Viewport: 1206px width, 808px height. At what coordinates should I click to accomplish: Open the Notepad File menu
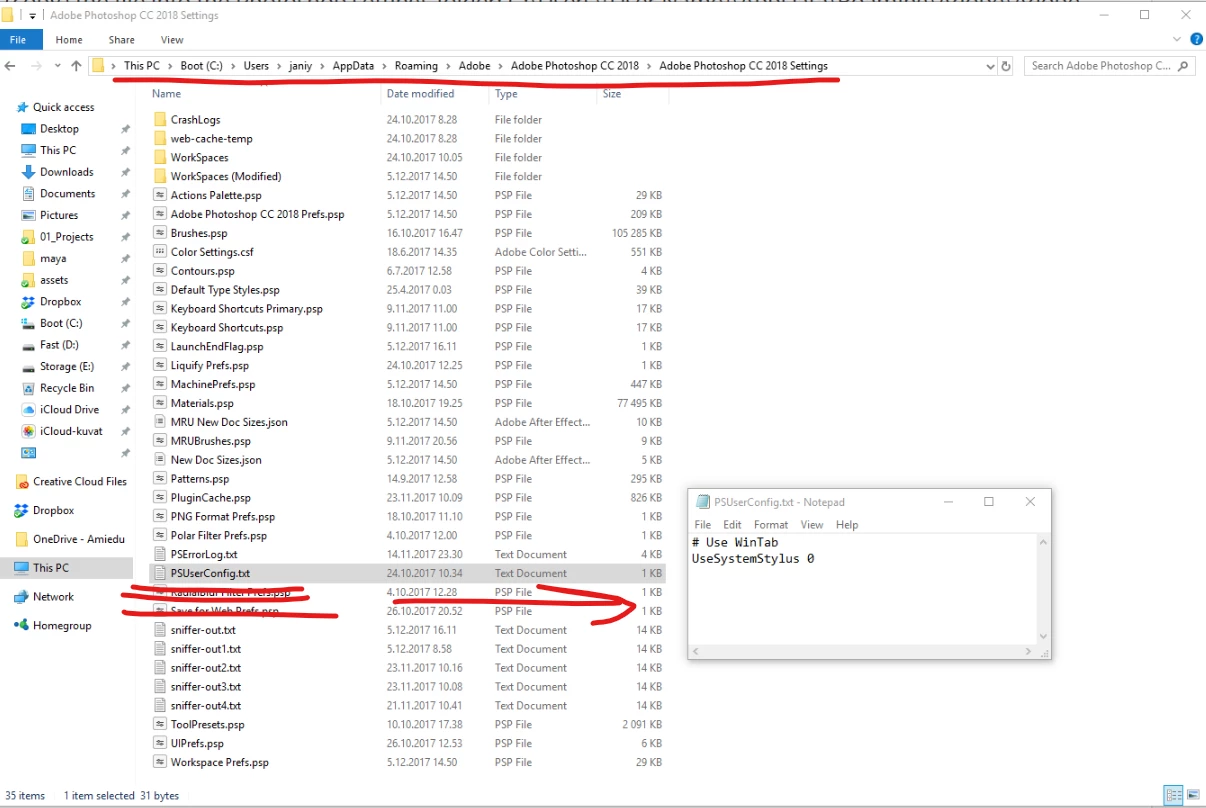(x=703, y=525)
